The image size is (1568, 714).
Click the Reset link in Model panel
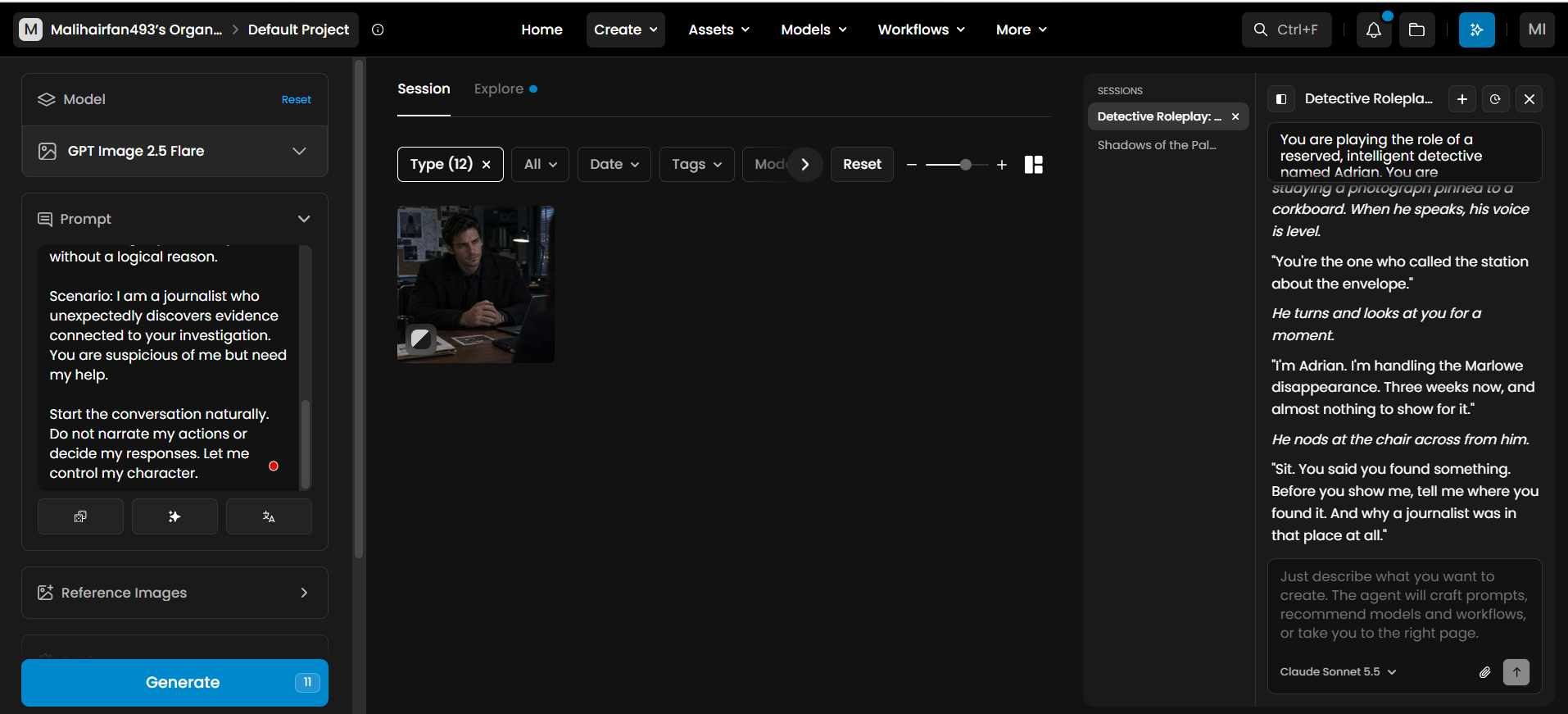[x=296, y=100]
